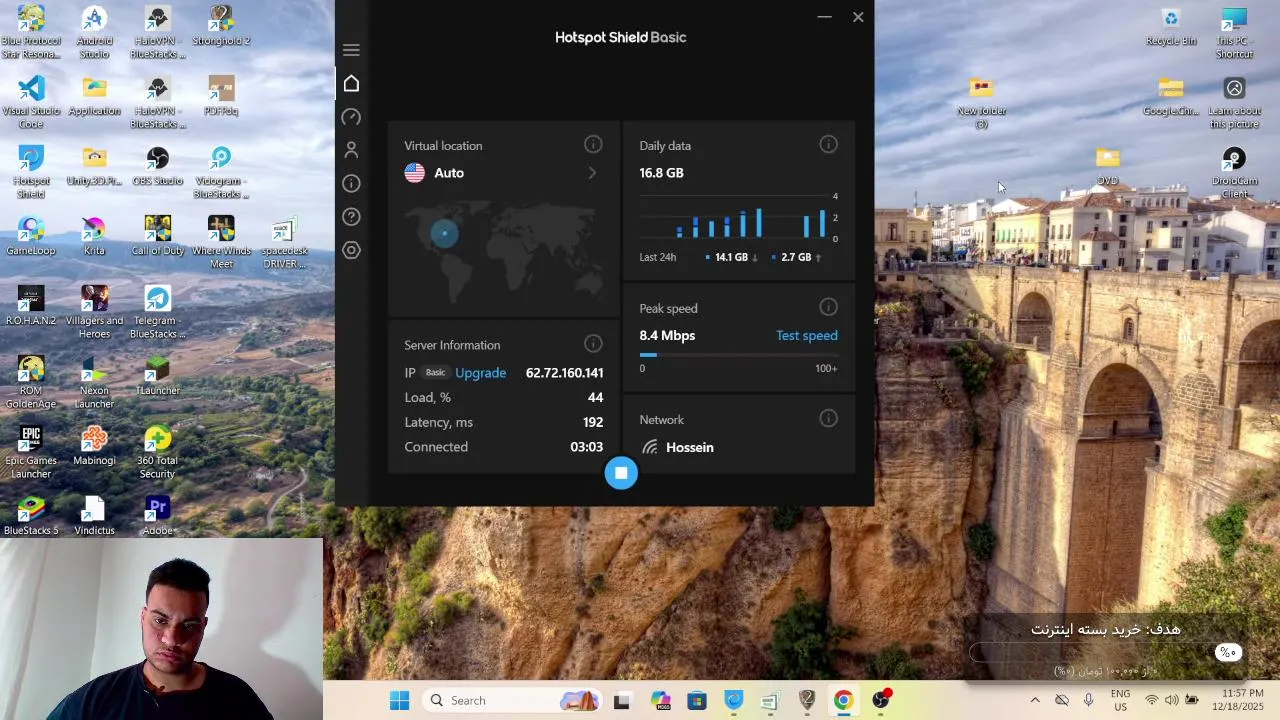
Task: Open the Windows Start menu
Action: [x=399, y=701]
